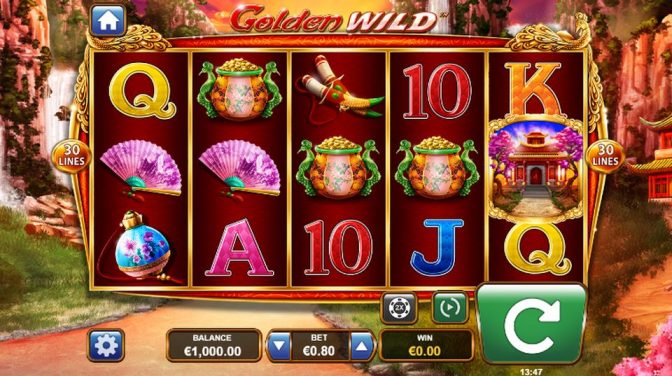Viewport: 672px width, 376px height.
Task: Click the orange K symbol
Action: 534,89
